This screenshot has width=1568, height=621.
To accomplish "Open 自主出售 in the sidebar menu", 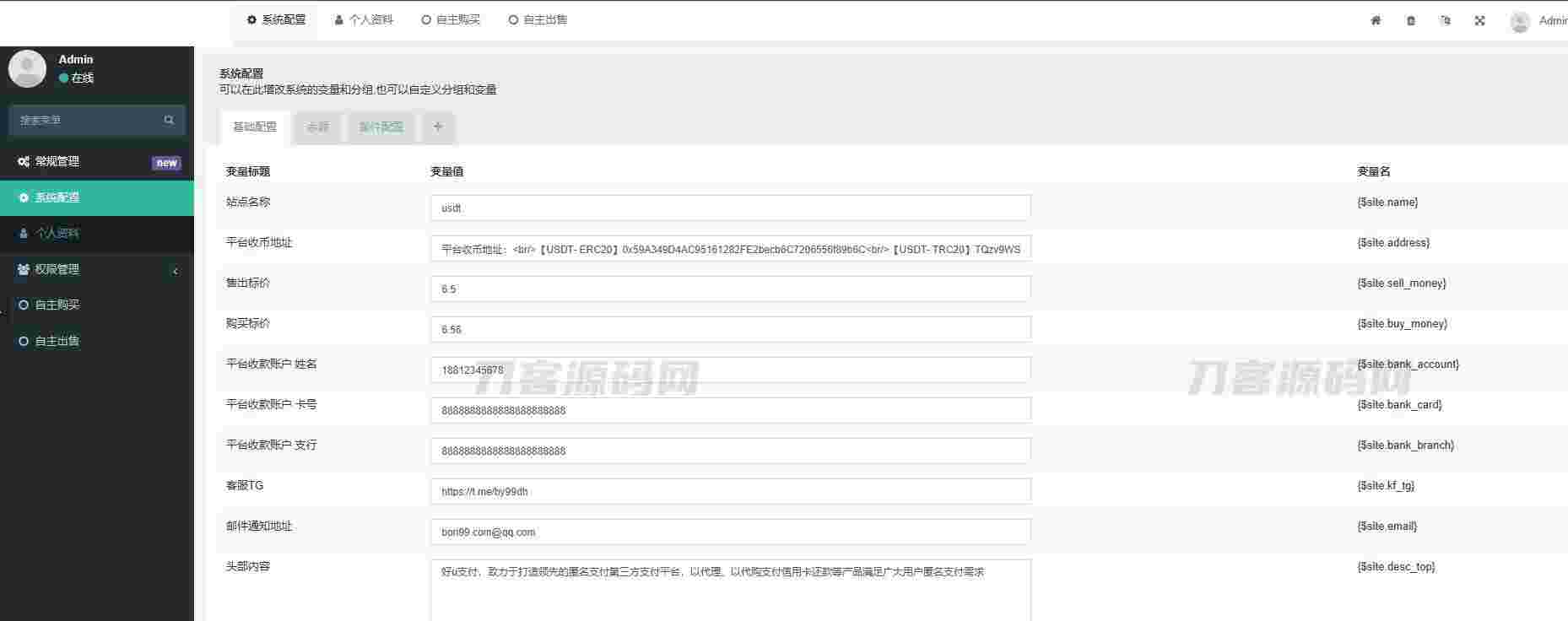I will [x=97, y=341].
